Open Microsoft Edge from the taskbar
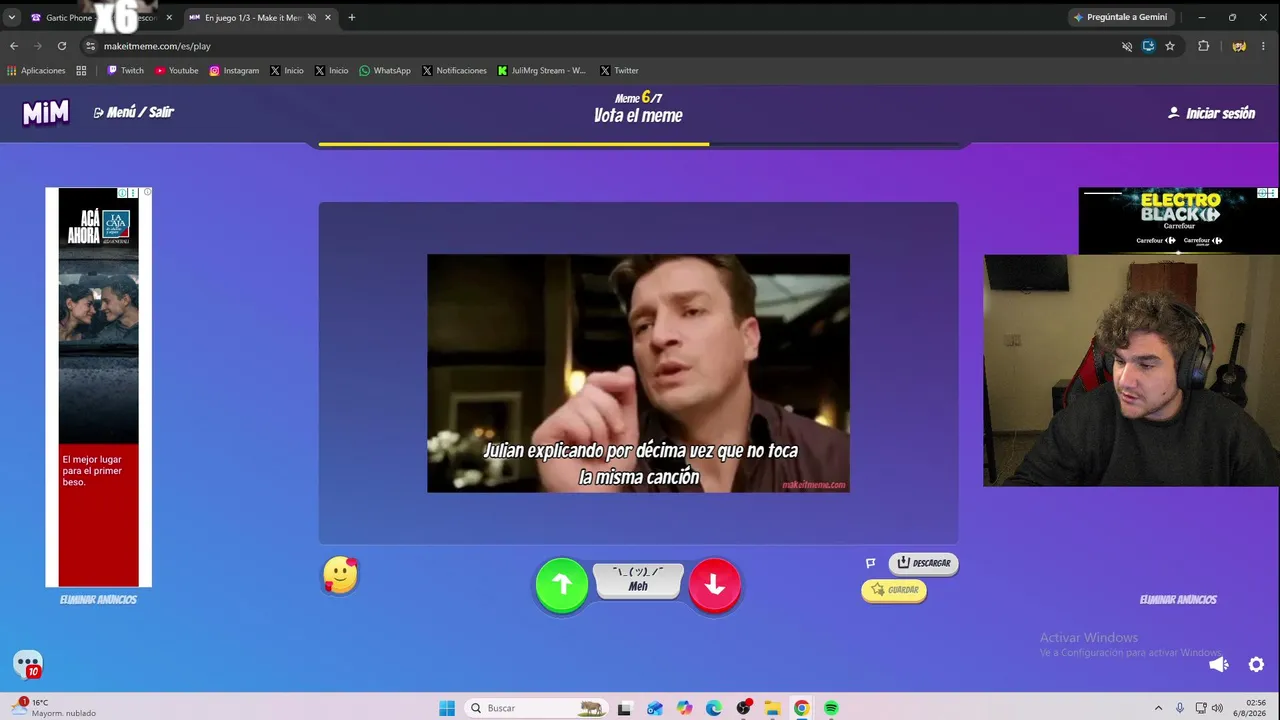 pyautogui.click(x=713, y=708)
